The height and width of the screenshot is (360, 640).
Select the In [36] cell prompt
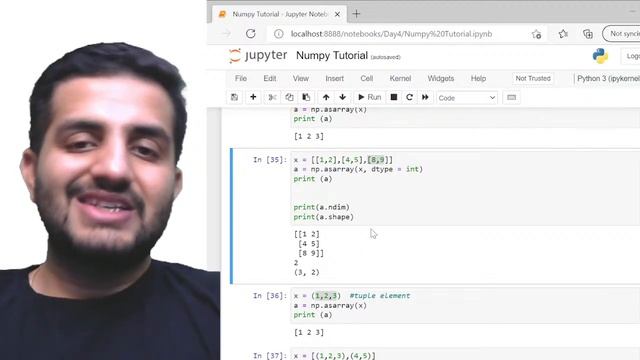(x=269, y=296)
